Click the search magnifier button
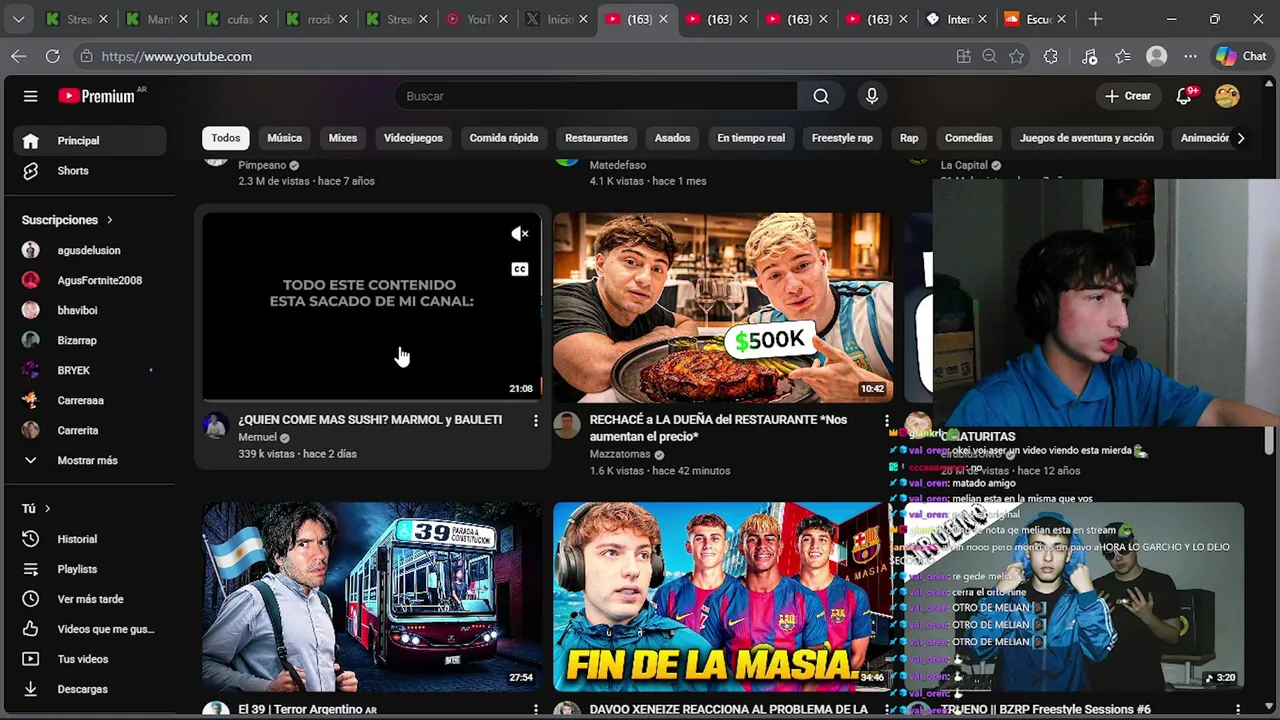1280x720 pixels. 821,96
